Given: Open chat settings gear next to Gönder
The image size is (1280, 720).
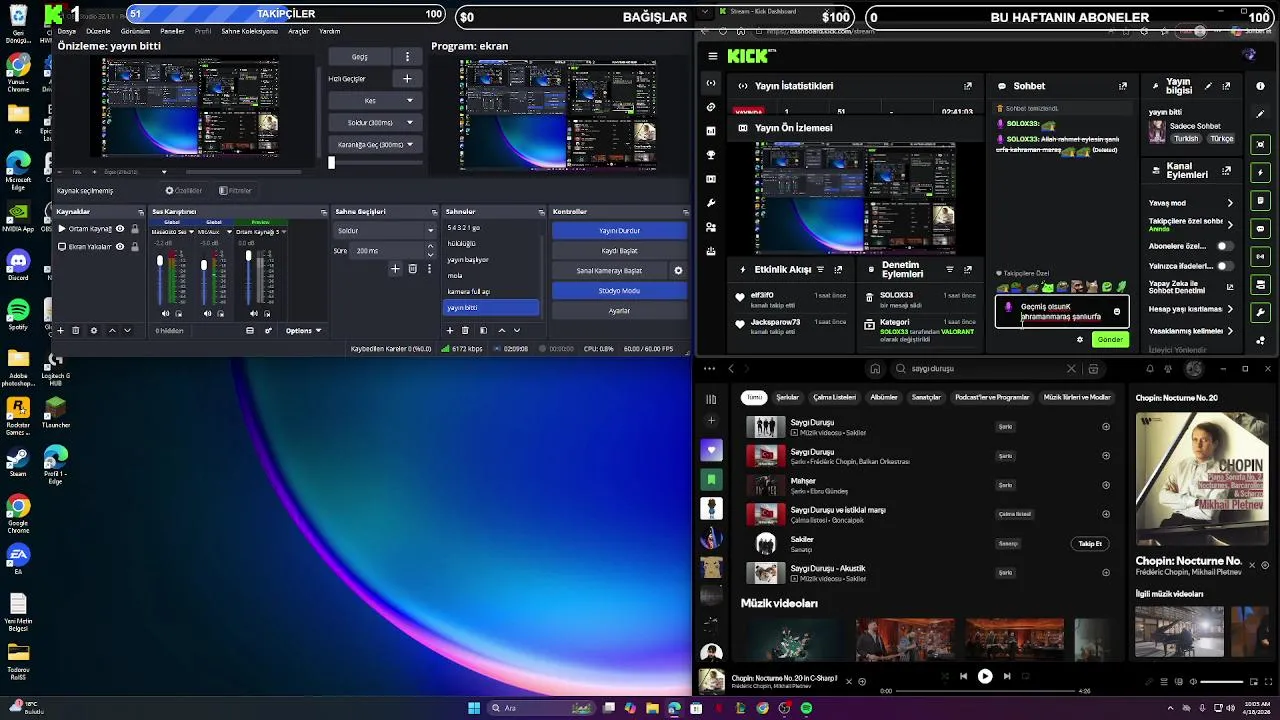Looking at the screenshot, I should (x=1079, y=339).
